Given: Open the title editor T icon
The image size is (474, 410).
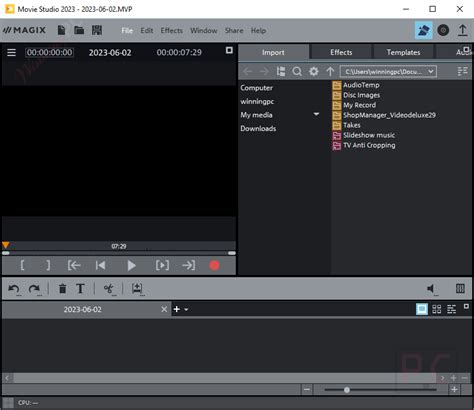Looking at the screenshot, I should tap(80, 289).
